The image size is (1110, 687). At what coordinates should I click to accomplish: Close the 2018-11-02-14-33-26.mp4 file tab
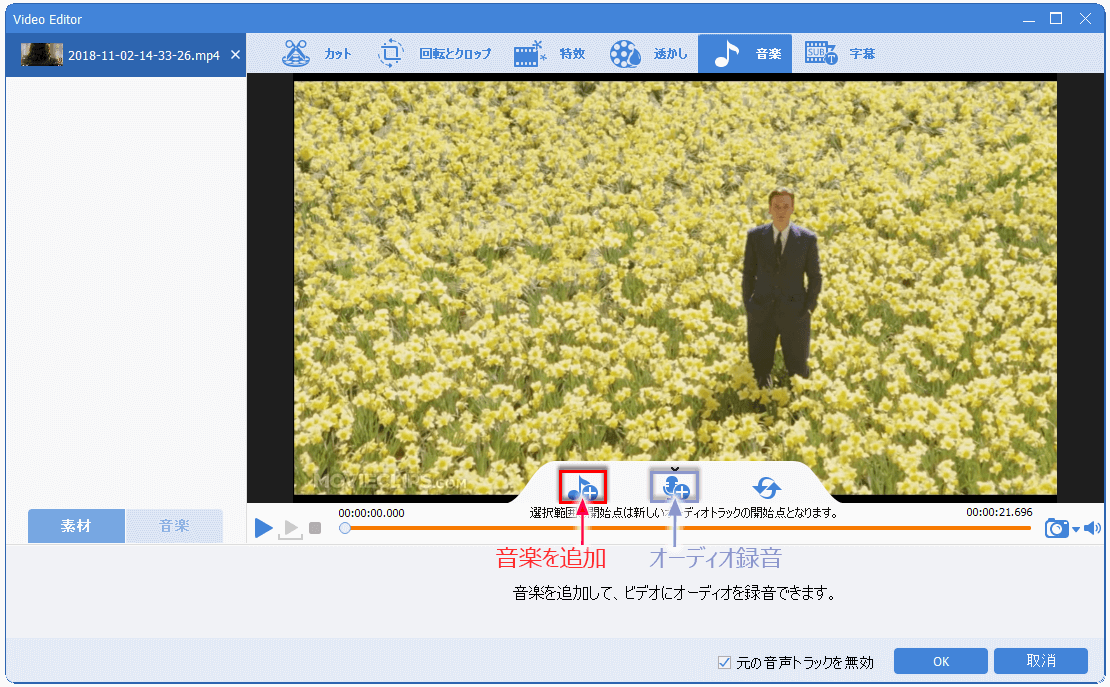236,55
